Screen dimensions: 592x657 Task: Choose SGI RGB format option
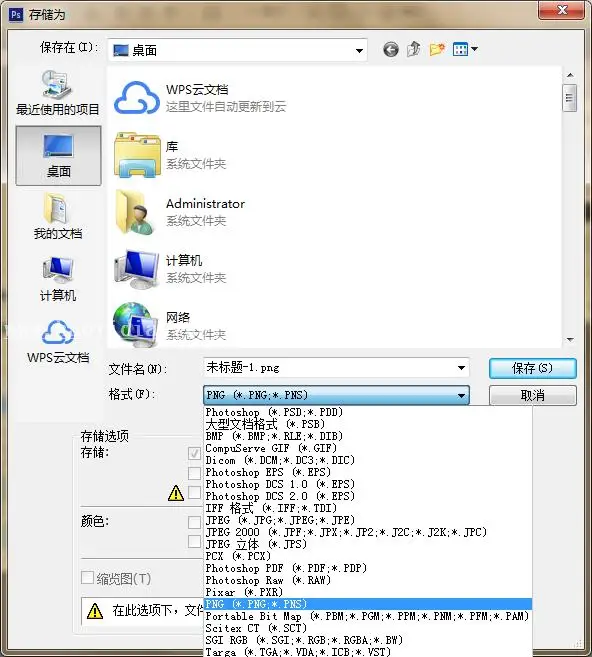(368, 640)
